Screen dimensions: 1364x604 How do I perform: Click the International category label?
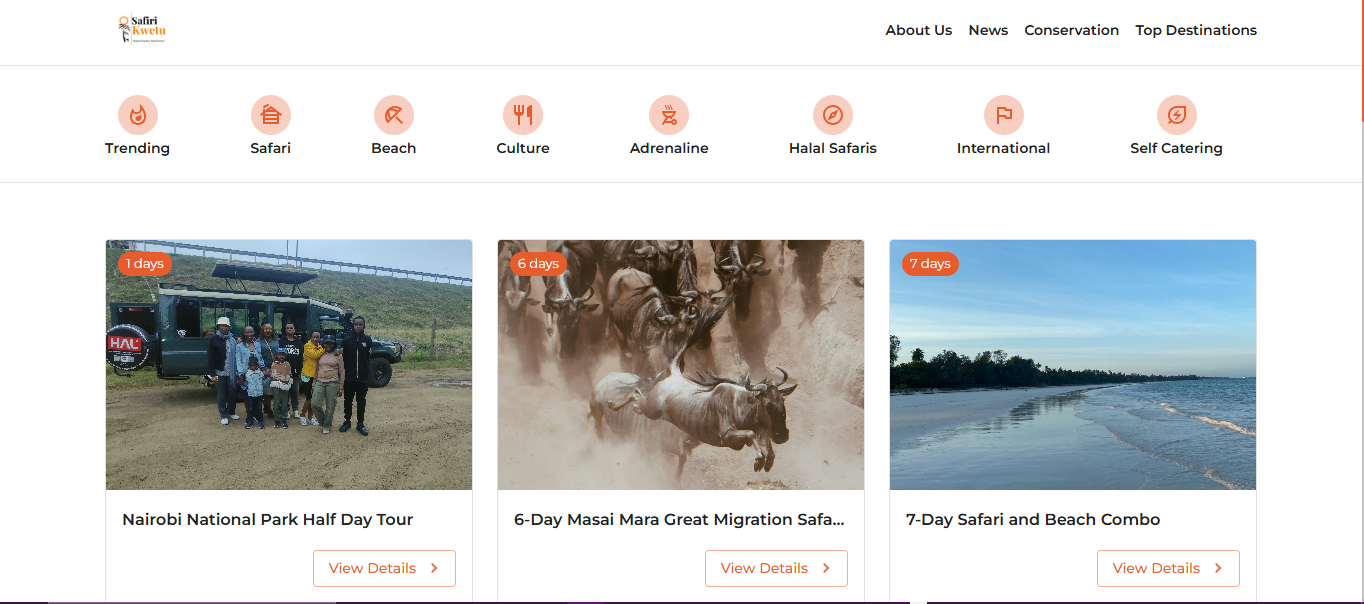[x=1004, y=148]
